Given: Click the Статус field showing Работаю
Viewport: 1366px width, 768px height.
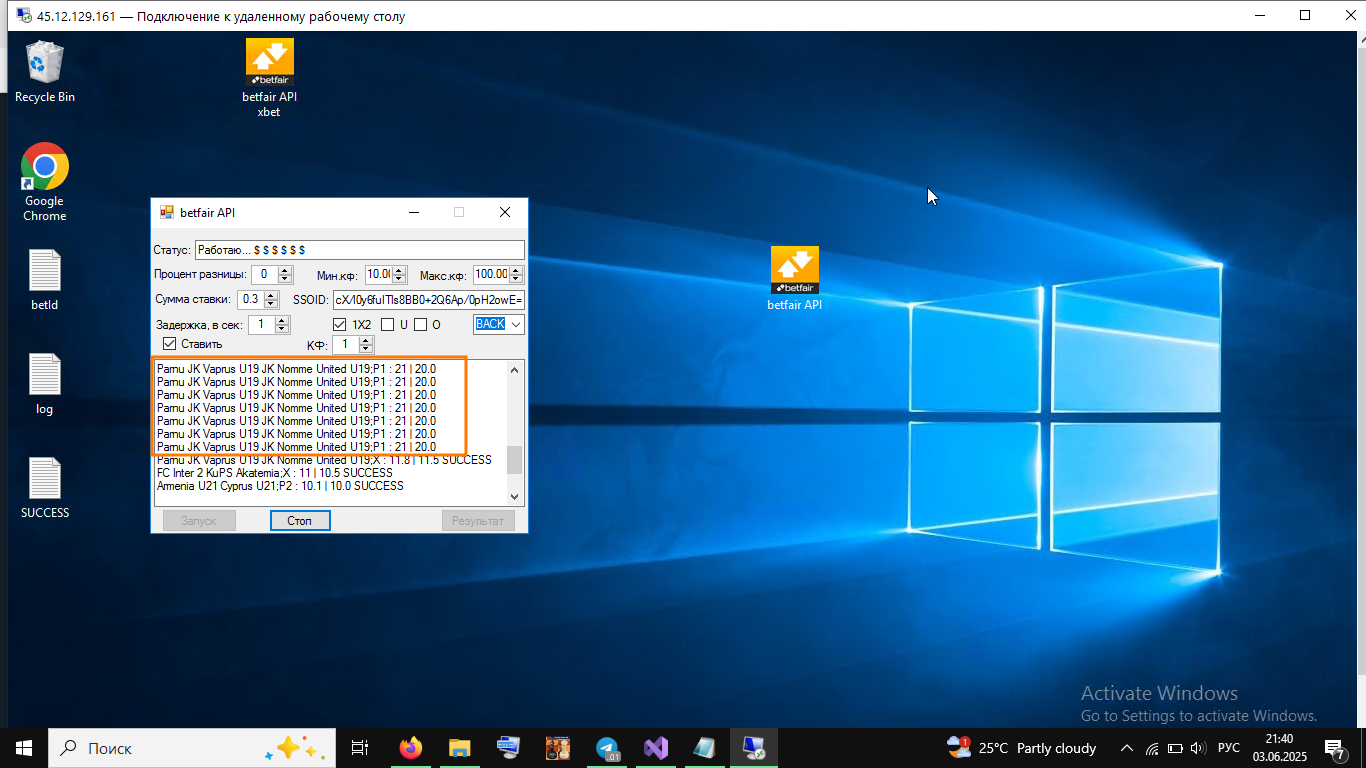Looking at the screenshot, I should point(359,249).
